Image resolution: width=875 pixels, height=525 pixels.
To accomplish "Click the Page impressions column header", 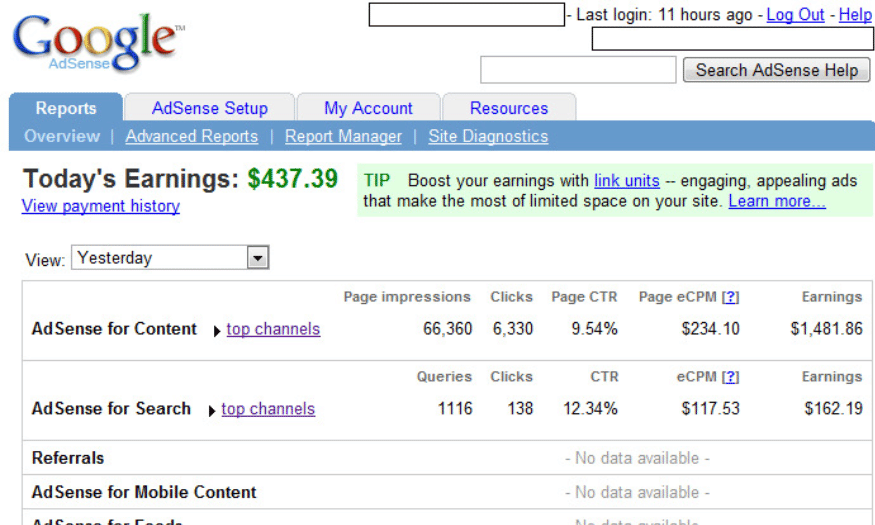I will click(407, 297).
